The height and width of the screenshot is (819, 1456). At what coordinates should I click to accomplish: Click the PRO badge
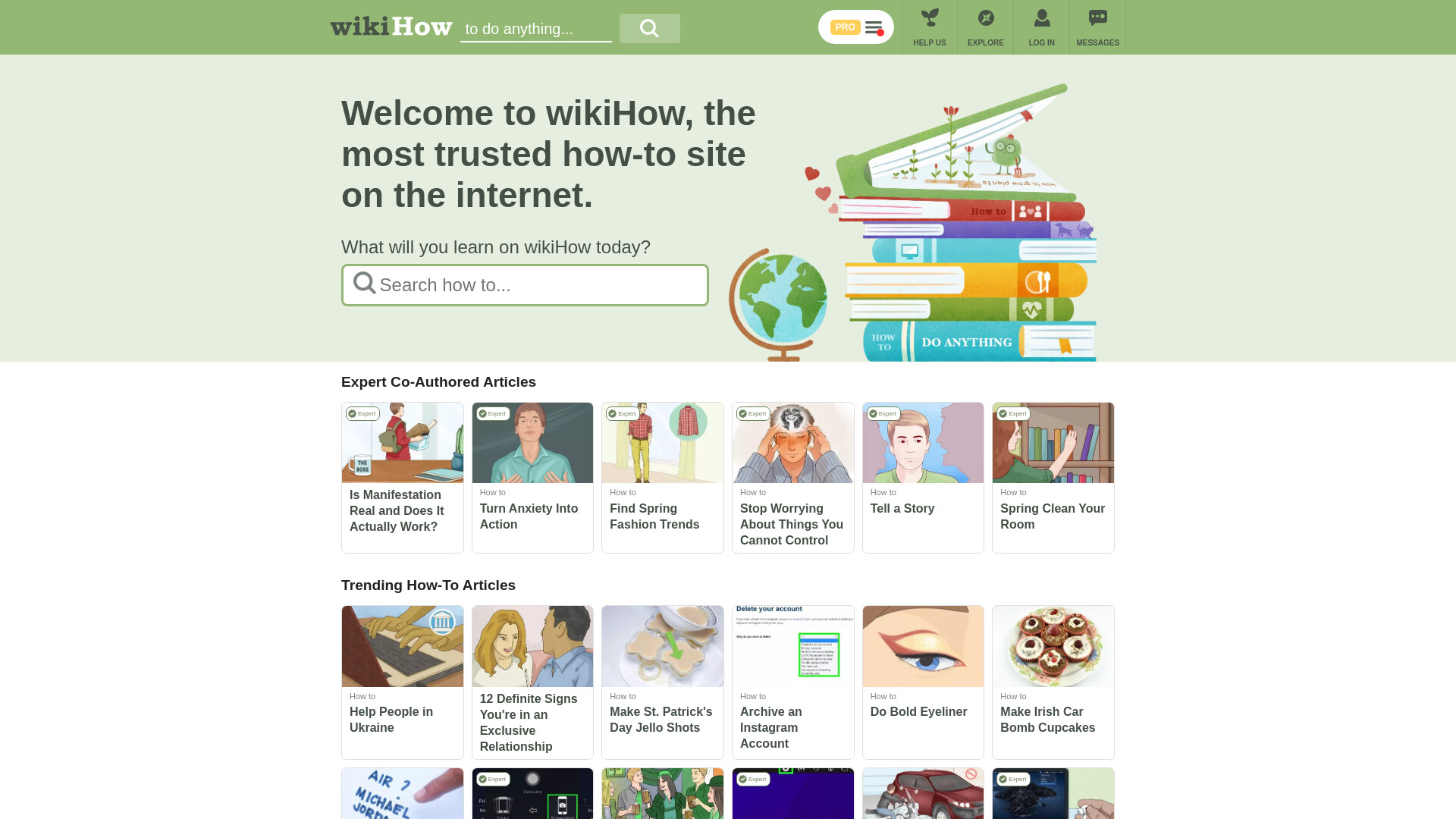[845, 27]
